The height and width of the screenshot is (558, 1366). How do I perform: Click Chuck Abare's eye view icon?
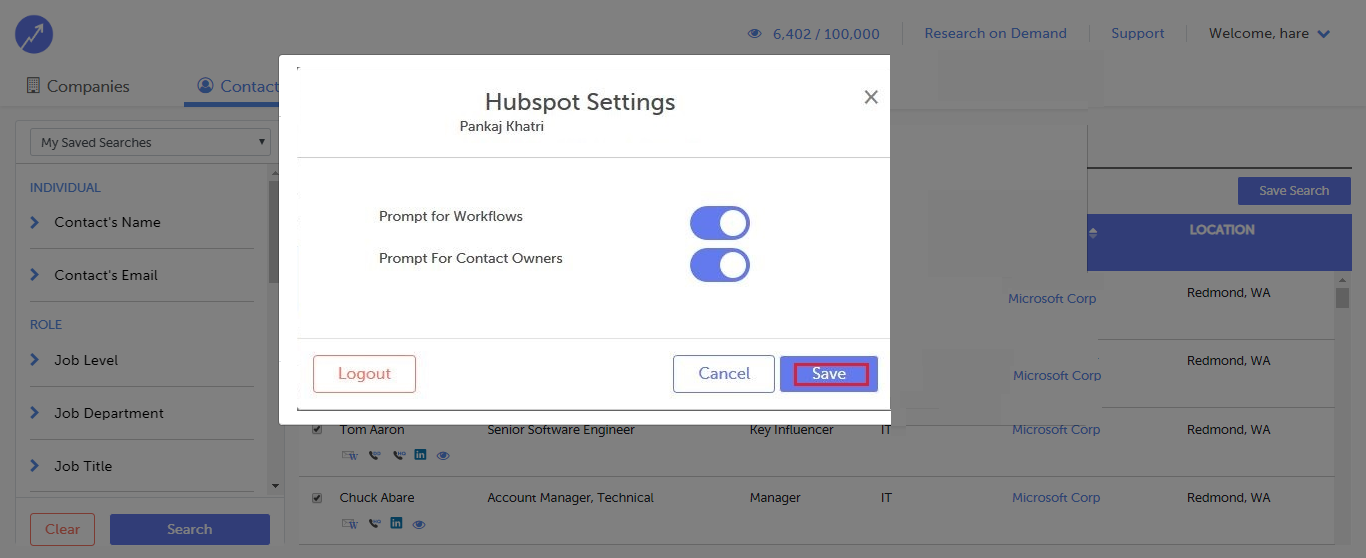(x=419, y=524)
